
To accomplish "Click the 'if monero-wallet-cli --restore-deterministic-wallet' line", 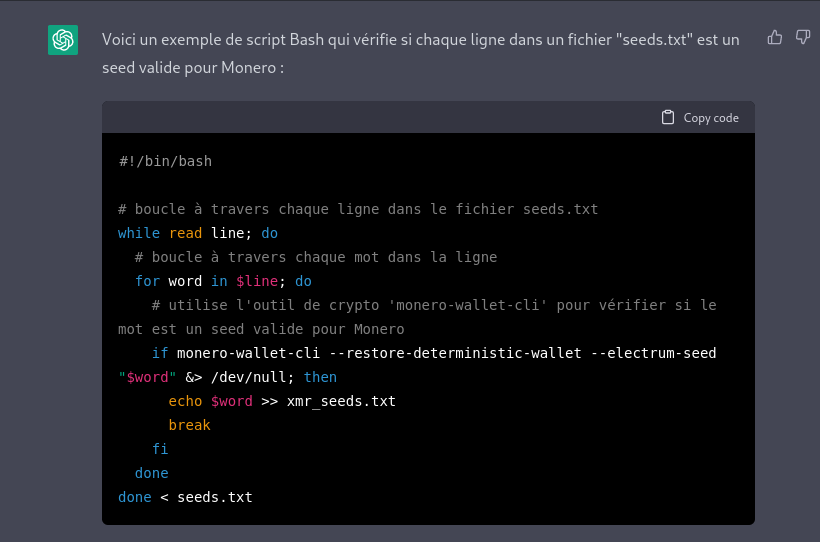I will coord(434,353).
